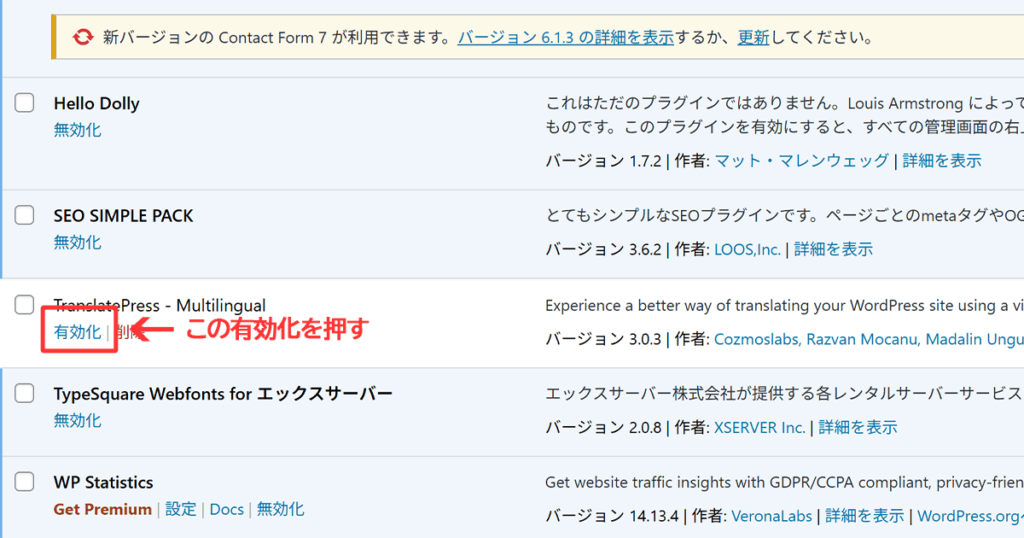Screen dimensions: 1024x538
Task: Visit LOOS,Inc. author page
Action: (x=747, y=249)
